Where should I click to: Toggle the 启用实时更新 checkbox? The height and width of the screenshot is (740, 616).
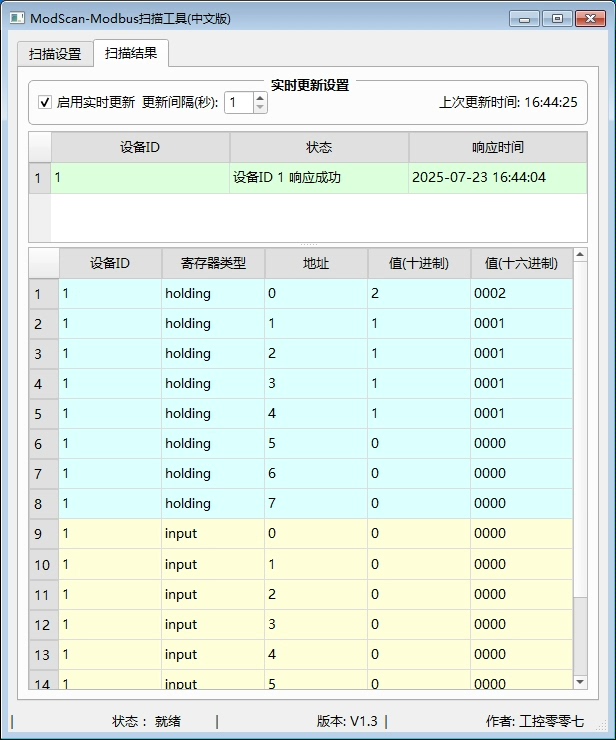[45, 102]
